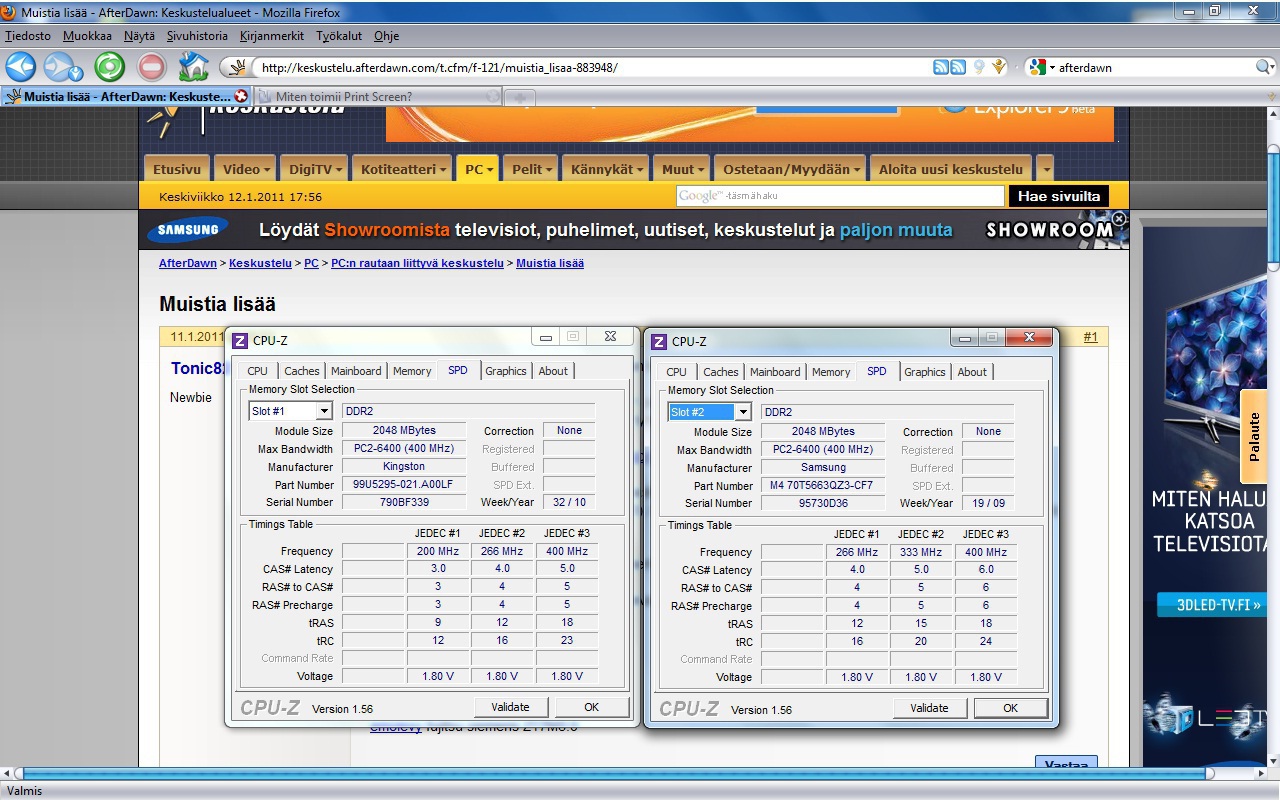Click the Ohje menu
Screen dimensions: 1280x800
click(386, 36)
